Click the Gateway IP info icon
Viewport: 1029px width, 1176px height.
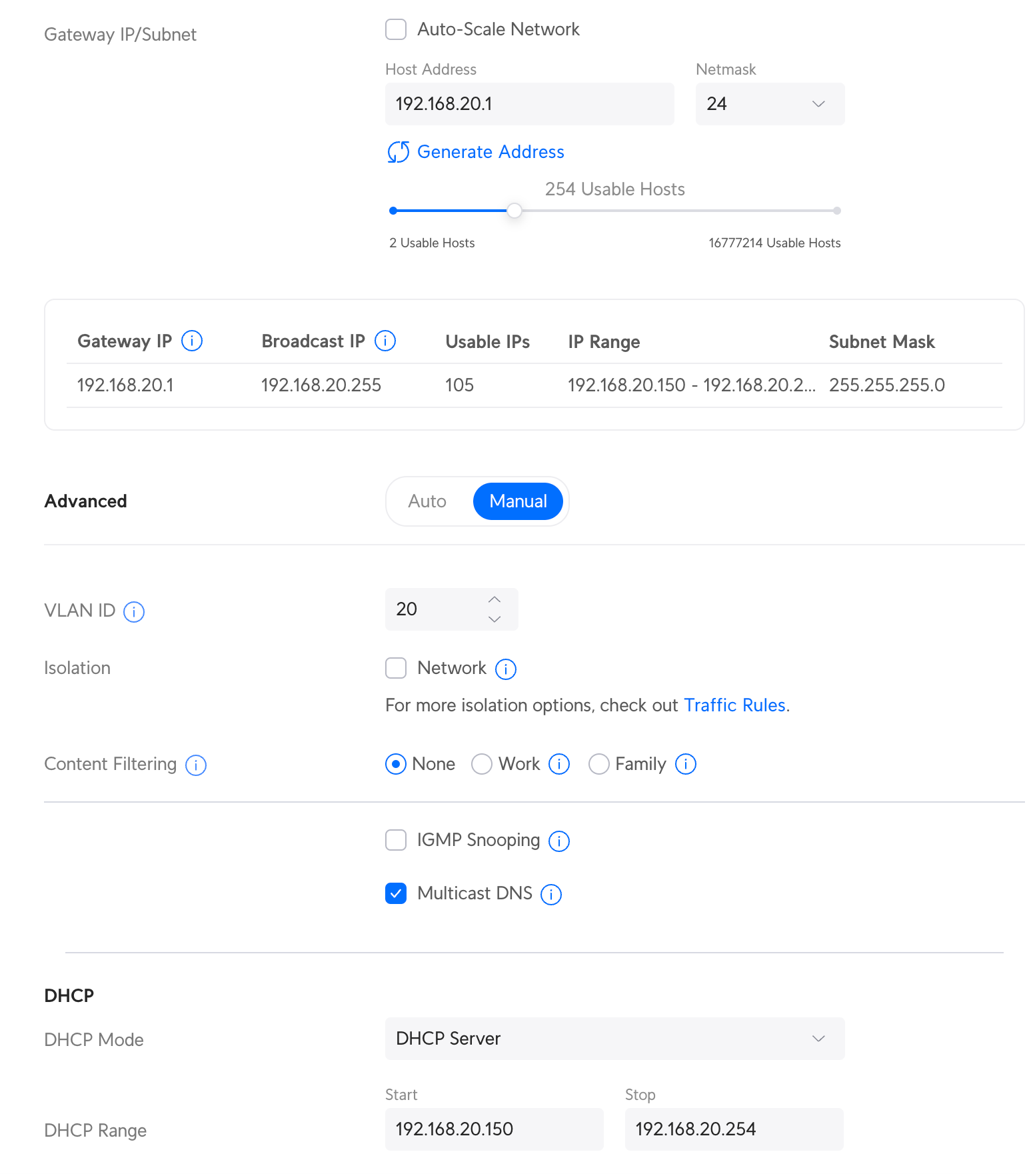tap(192, 341)
